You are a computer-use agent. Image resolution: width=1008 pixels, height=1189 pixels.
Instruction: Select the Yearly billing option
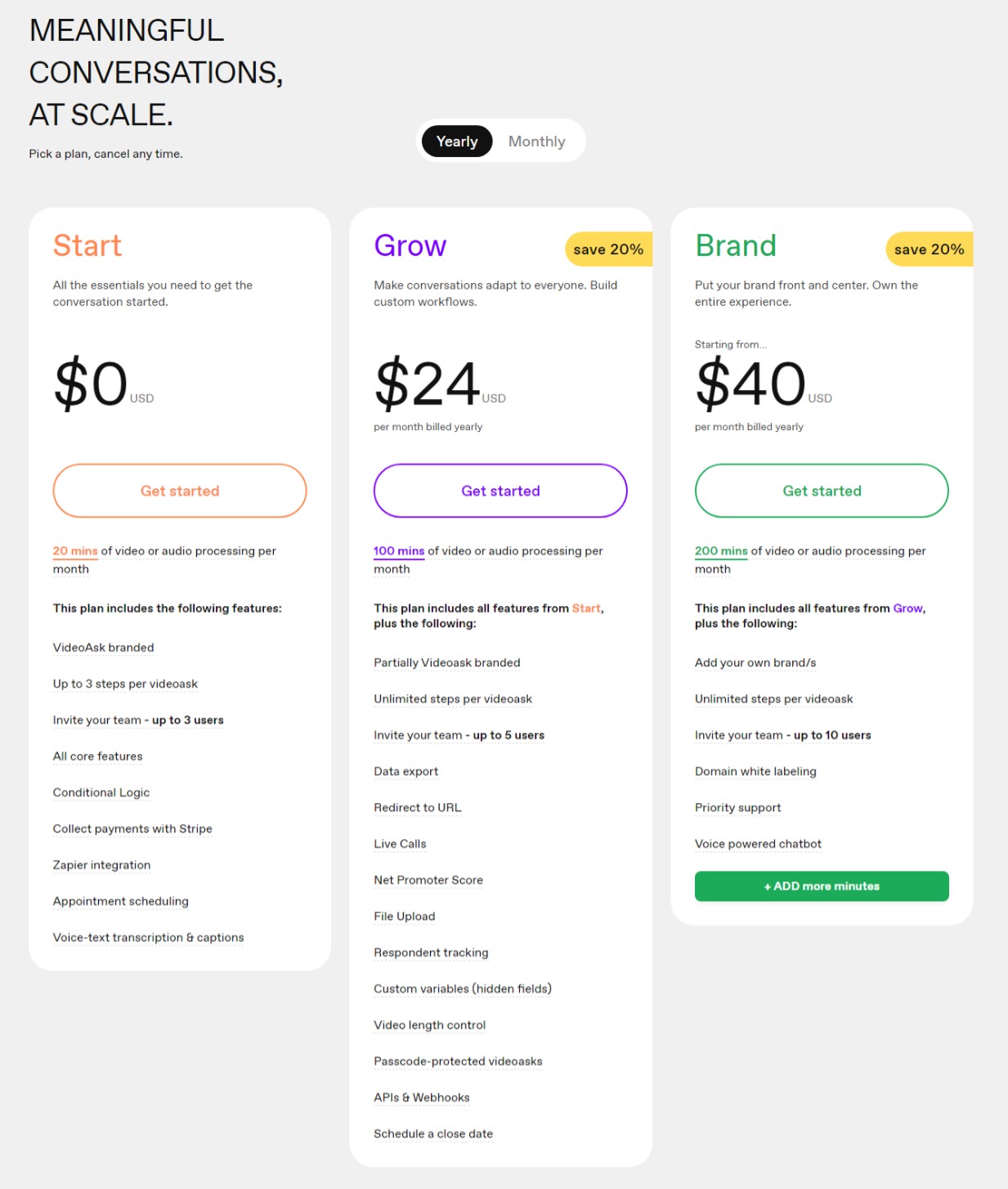coord(457,141)
